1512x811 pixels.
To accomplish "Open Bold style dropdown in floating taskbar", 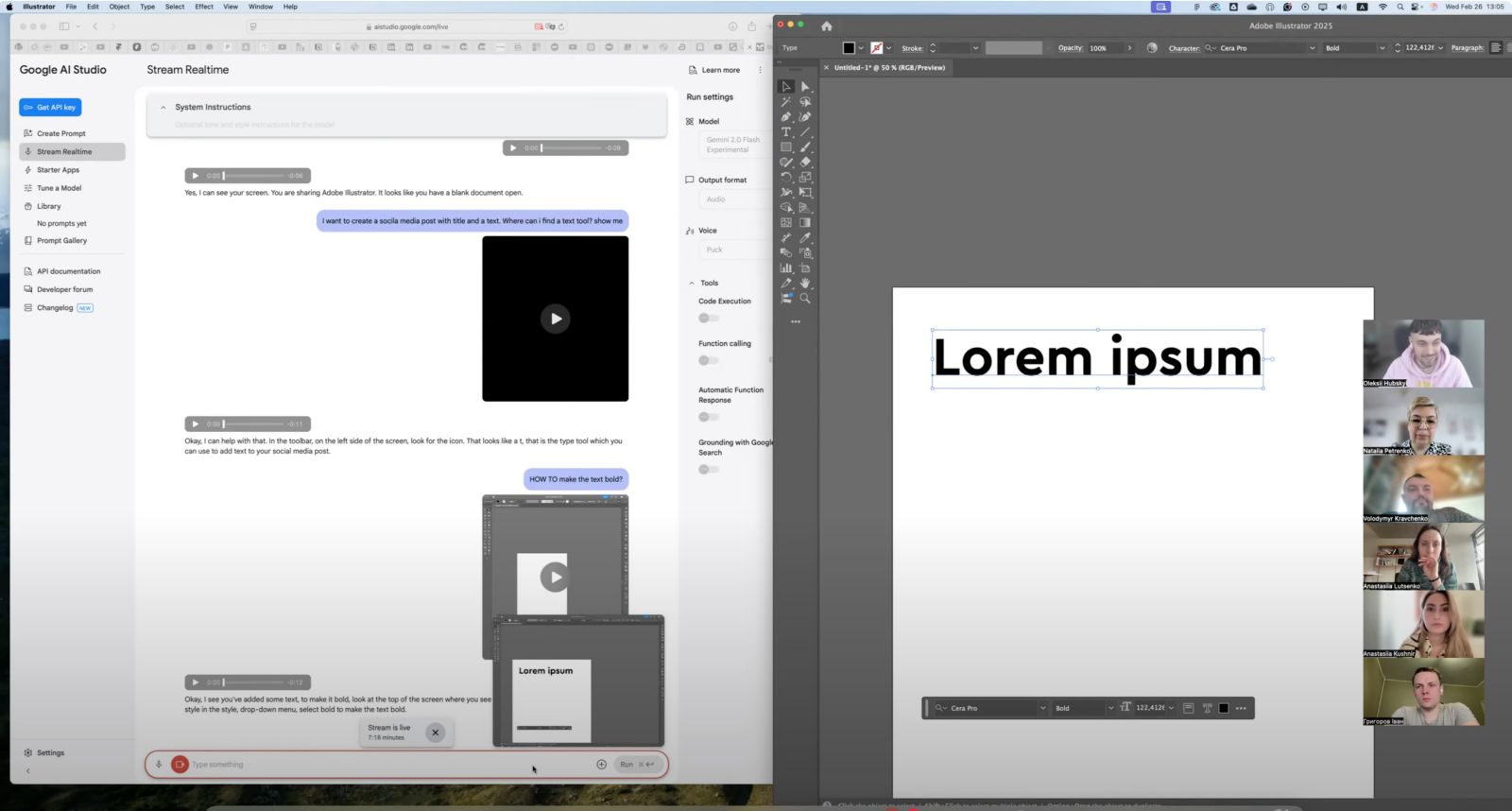I will [x=1110, y=708].
